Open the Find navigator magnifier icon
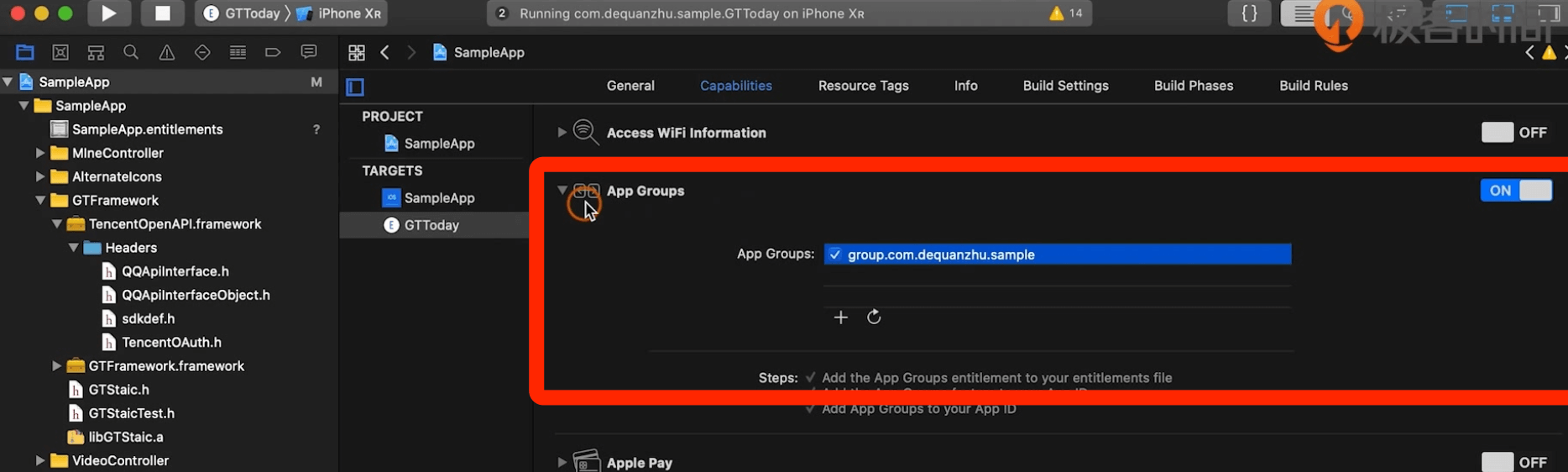 (131, 52)
